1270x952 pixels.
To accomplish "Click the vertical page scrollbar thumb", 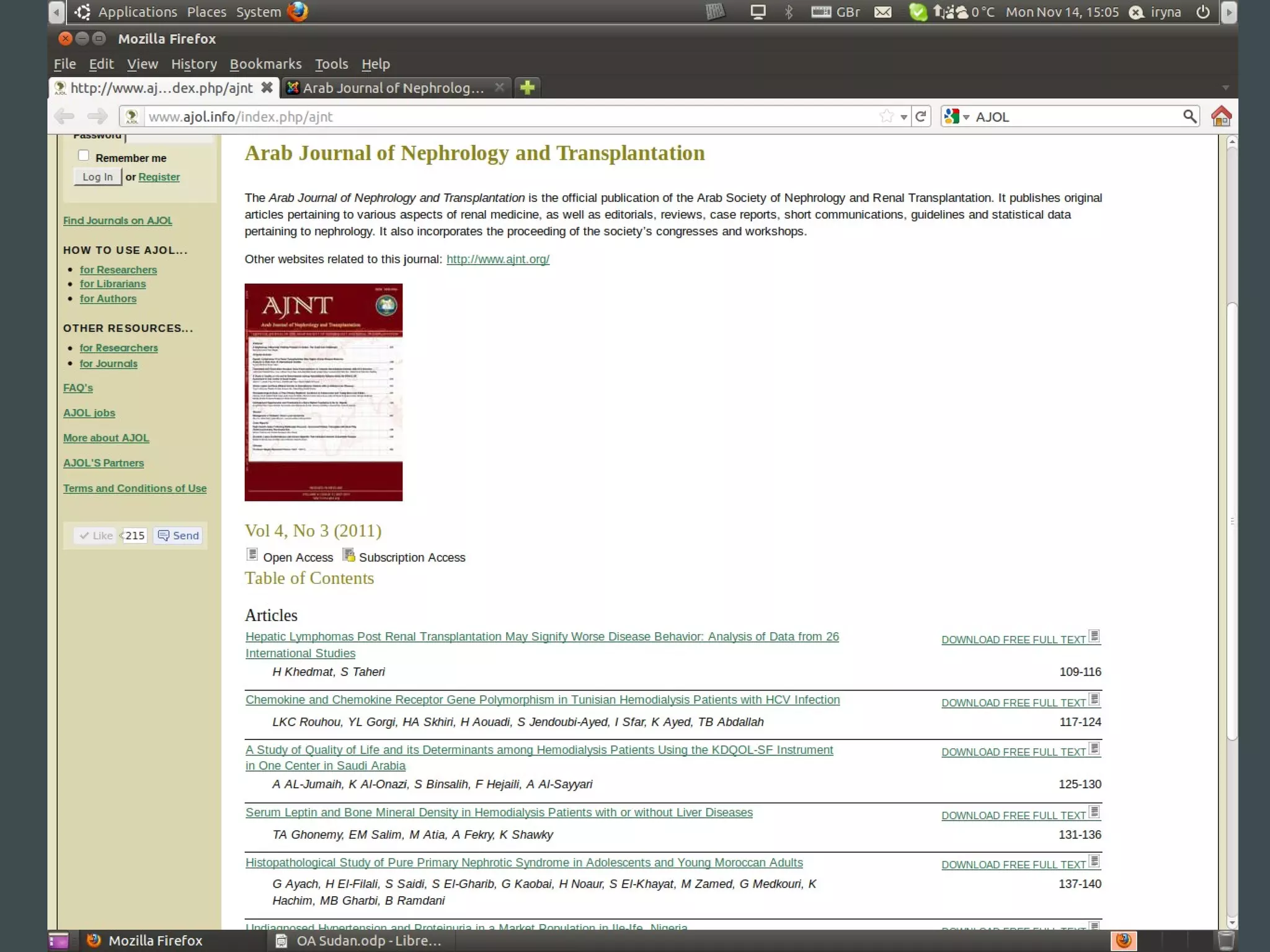I will pos(1232,521).
